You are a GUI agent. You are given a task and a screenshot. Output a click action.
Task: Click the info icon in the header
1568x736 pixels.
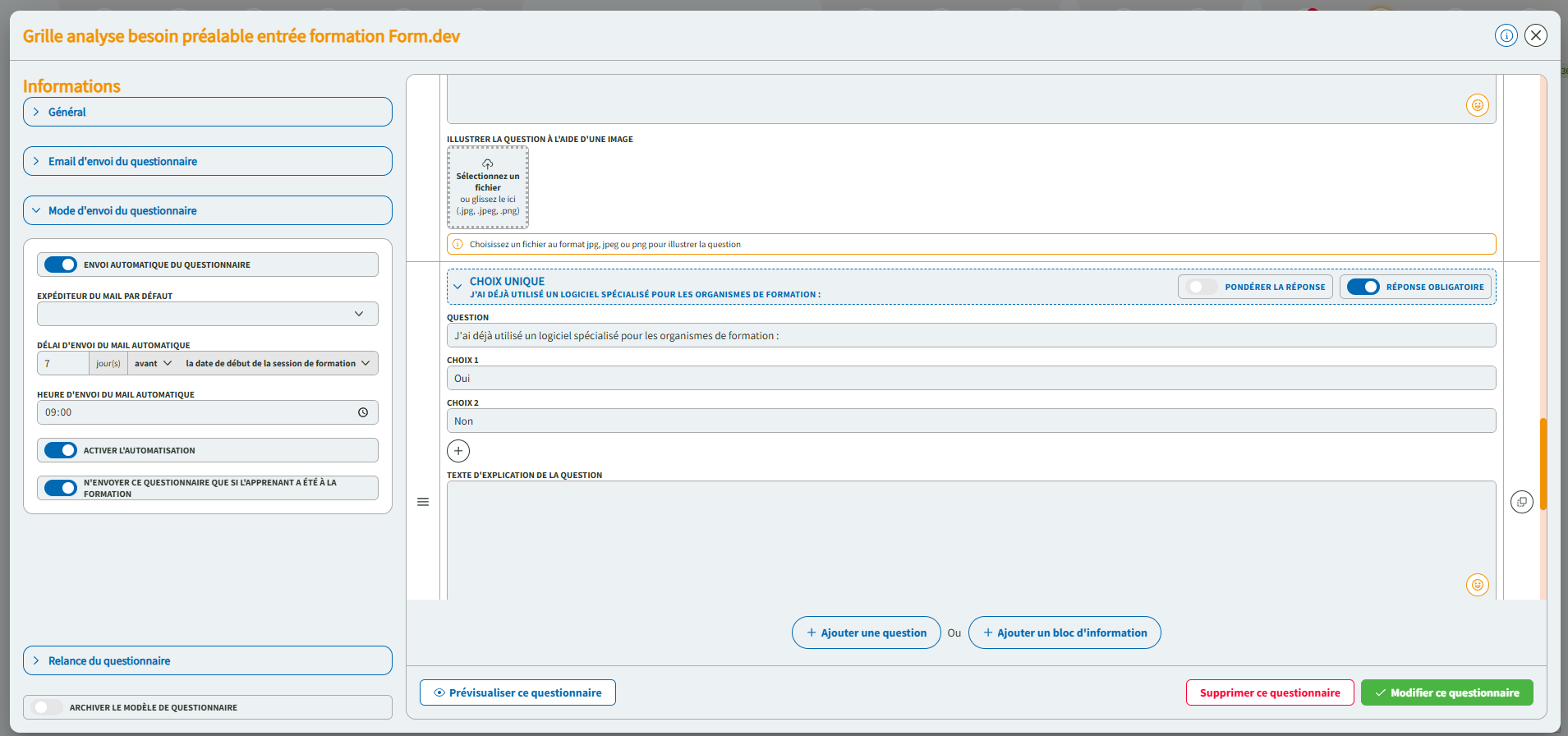(x=1506, y=35)
